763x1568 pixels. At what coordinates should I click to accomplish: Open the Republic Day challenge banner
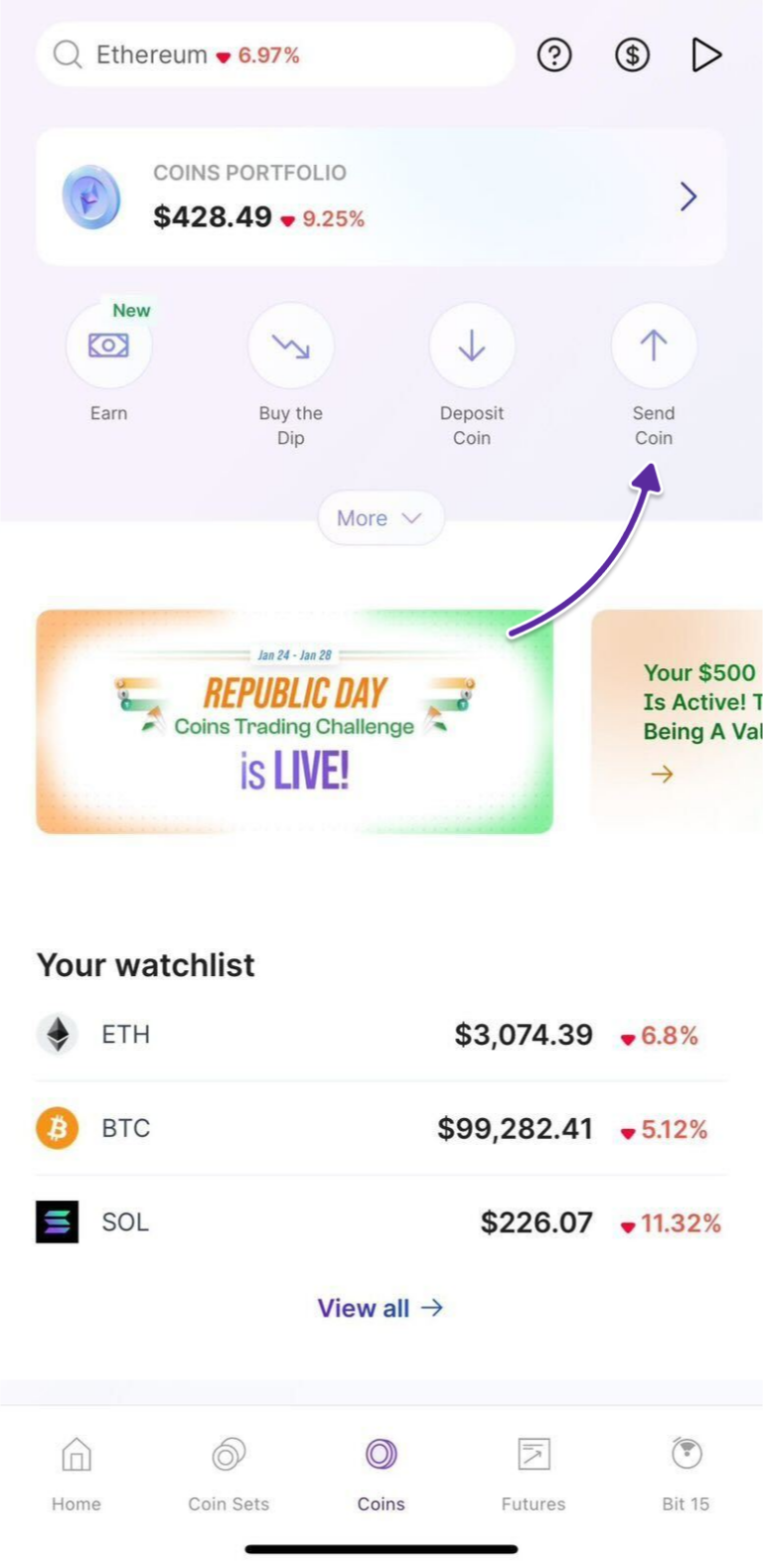pyautogui.click(x=294, y=722)
